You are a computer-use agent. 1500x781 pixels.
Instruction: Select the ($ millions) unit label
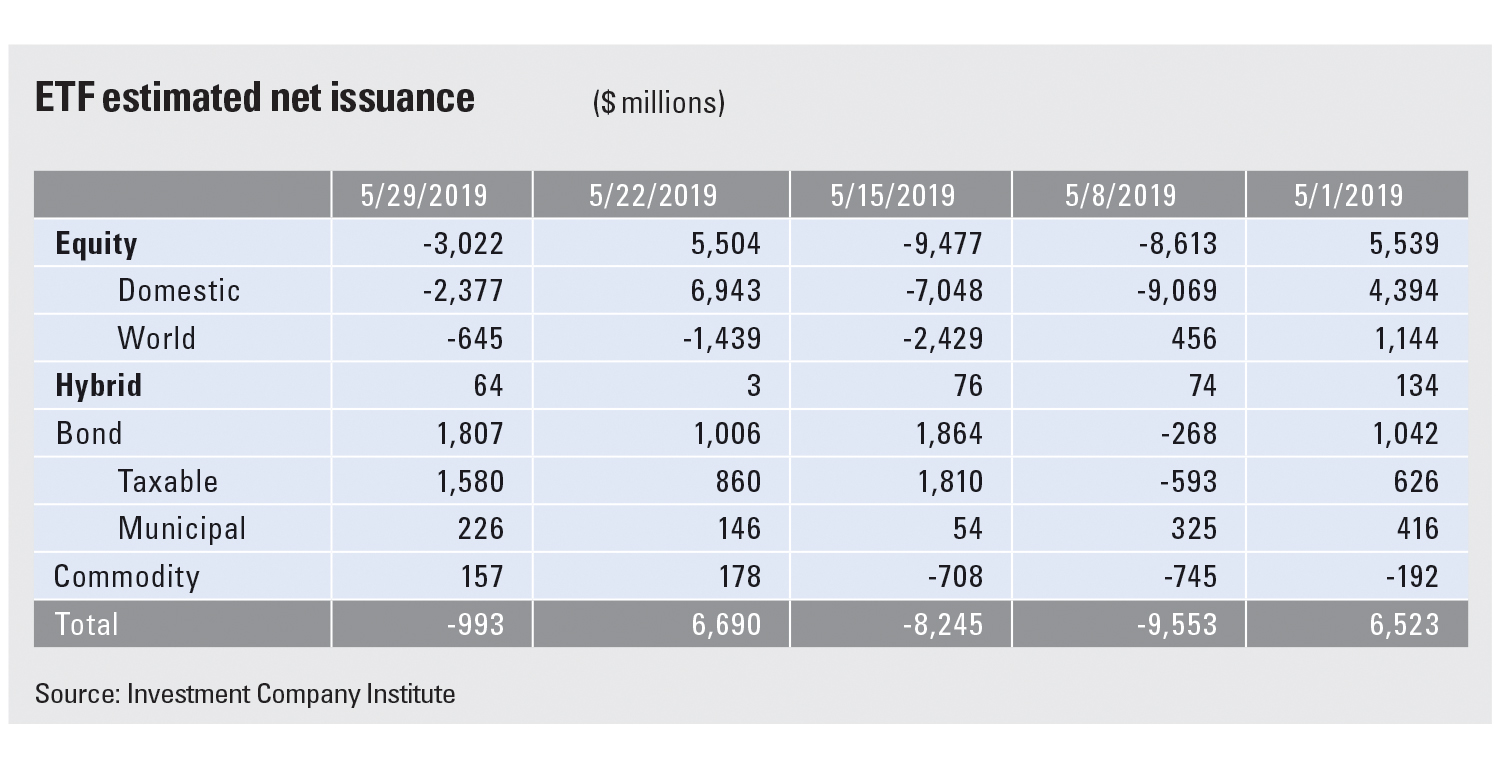pos(658,102)
